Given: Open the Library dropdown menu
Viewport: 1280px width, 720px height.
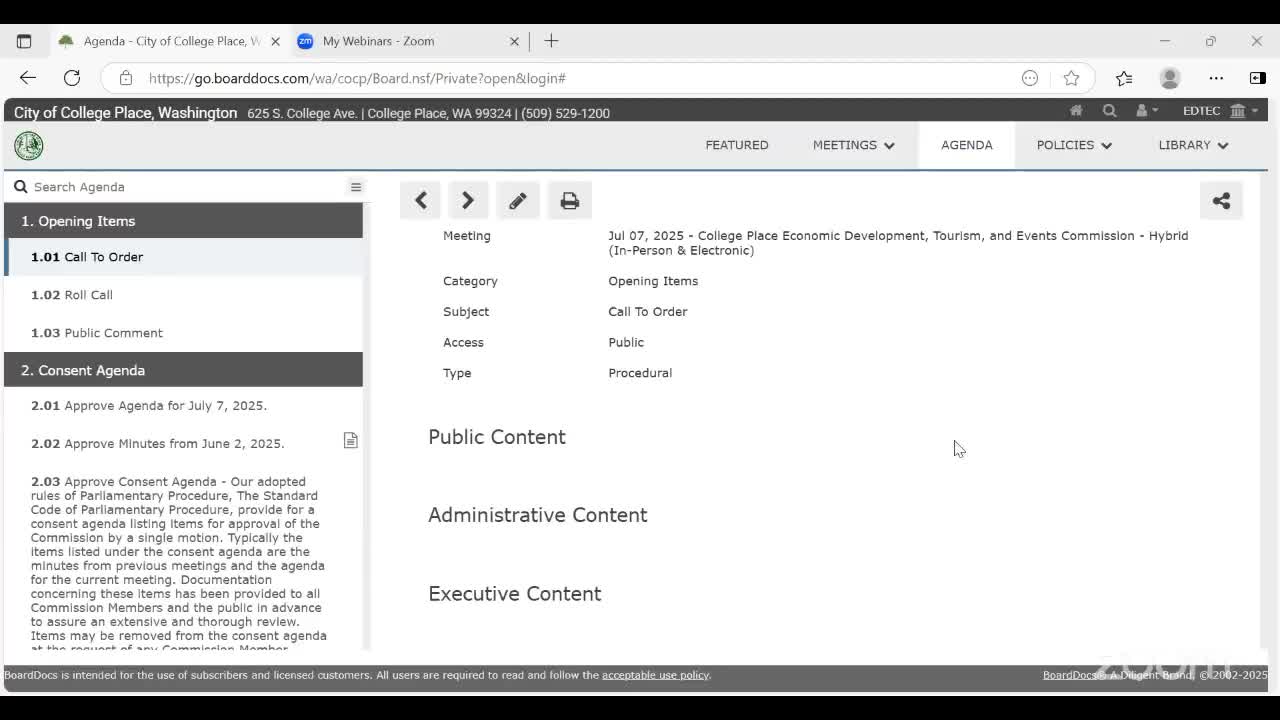Looking at the screenshot, I should [x=1192, y=145].
